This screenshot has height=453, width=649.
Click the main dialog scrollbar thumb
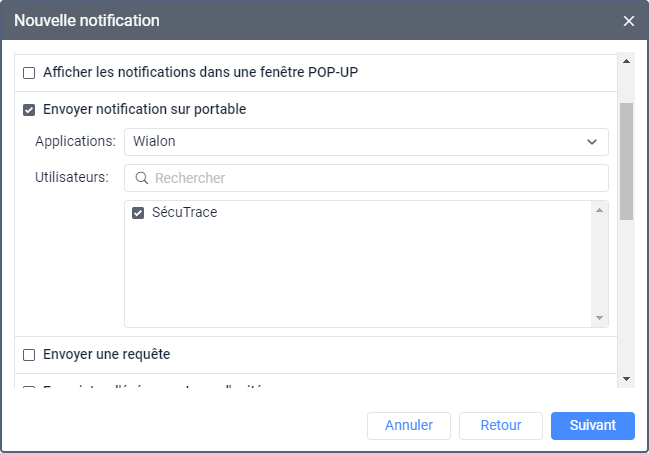point(626,160)
